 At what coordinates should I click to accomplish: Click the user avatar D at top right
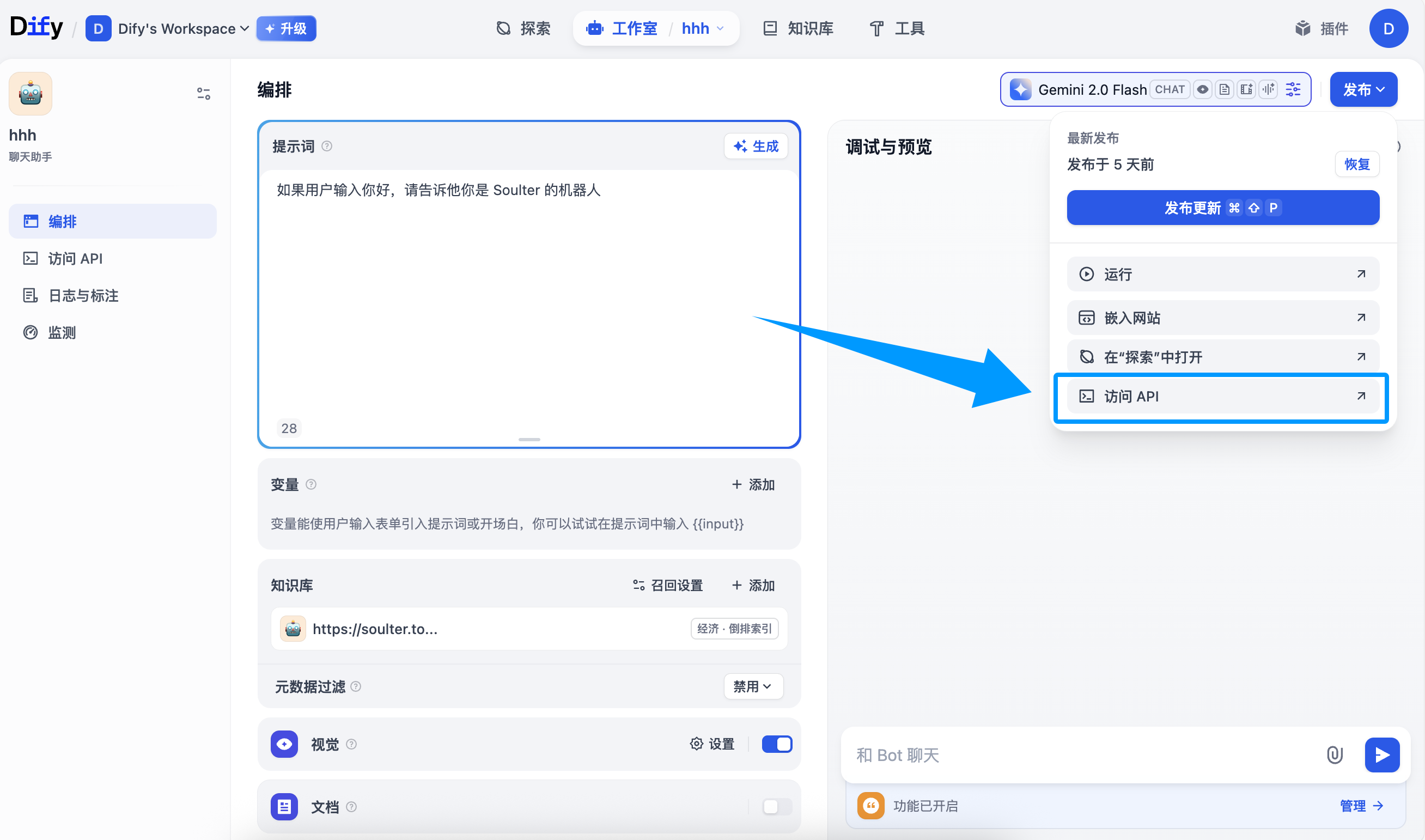(x=1388, y=28)
